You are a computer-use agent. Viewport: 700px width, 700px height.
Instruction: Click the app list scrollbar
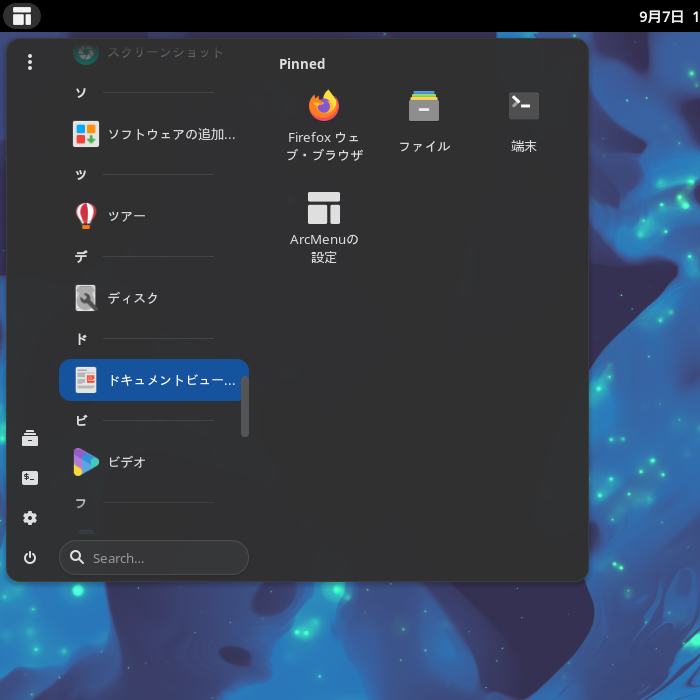click(245, 406)
